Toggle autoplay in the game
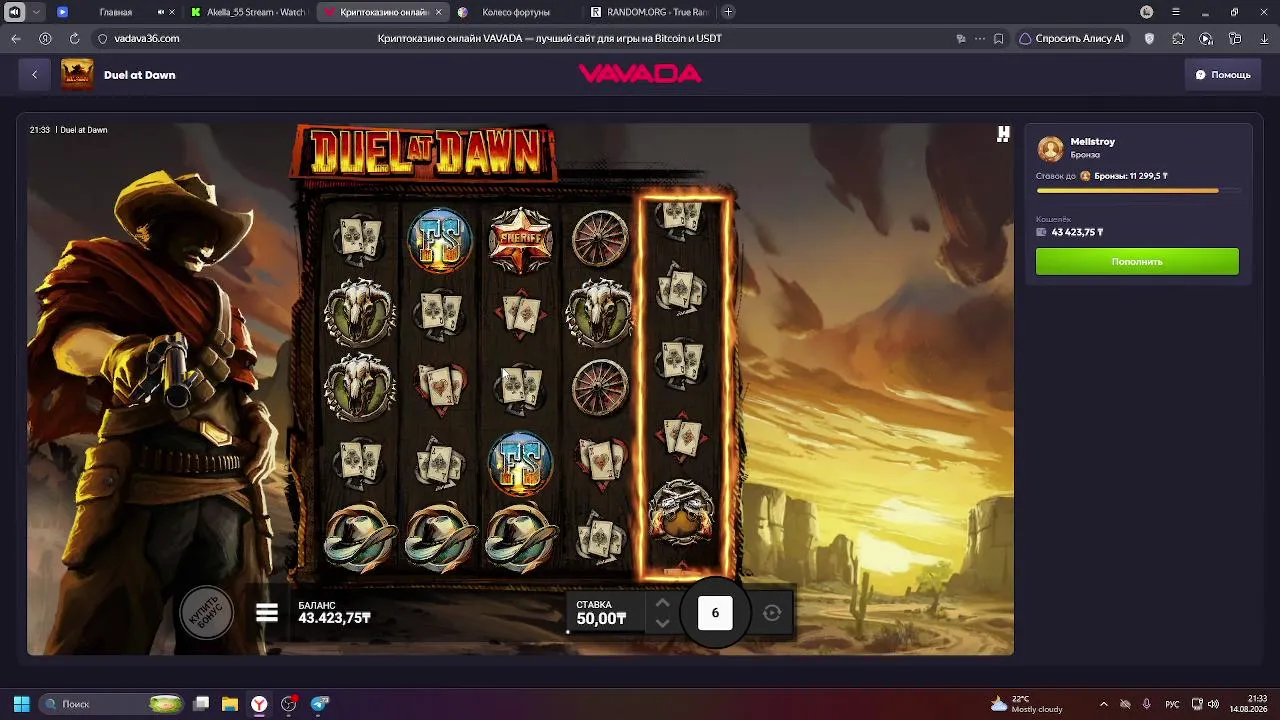The height and width of the screenshot is (720, 1280). click(772, 613)
